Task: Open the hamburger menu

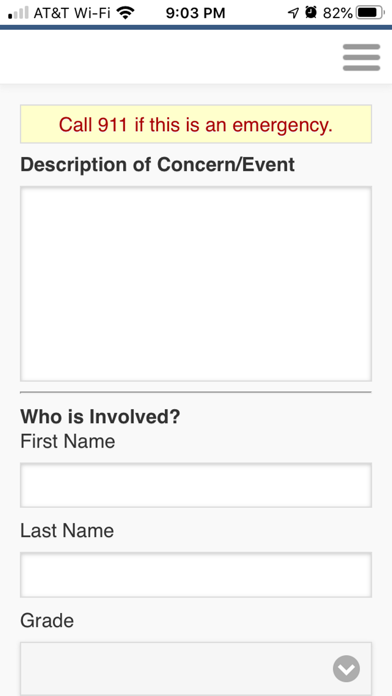Action: point(361,57)
